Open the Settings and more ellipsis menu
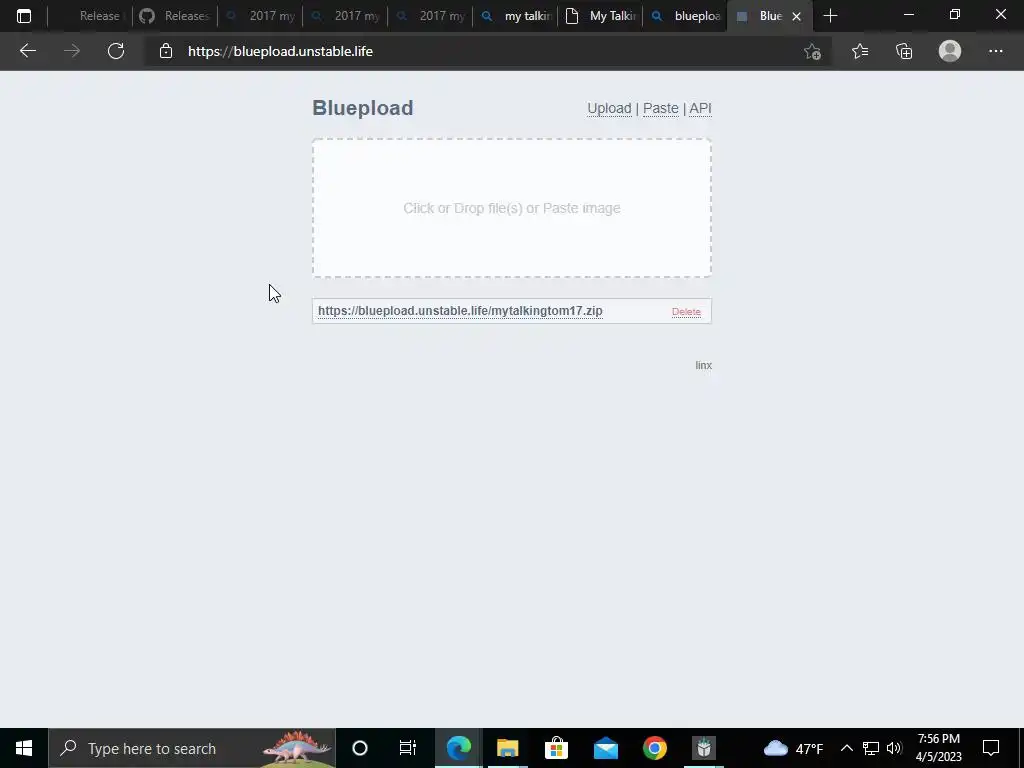1024x768 pixels. (x=995, y=51)
